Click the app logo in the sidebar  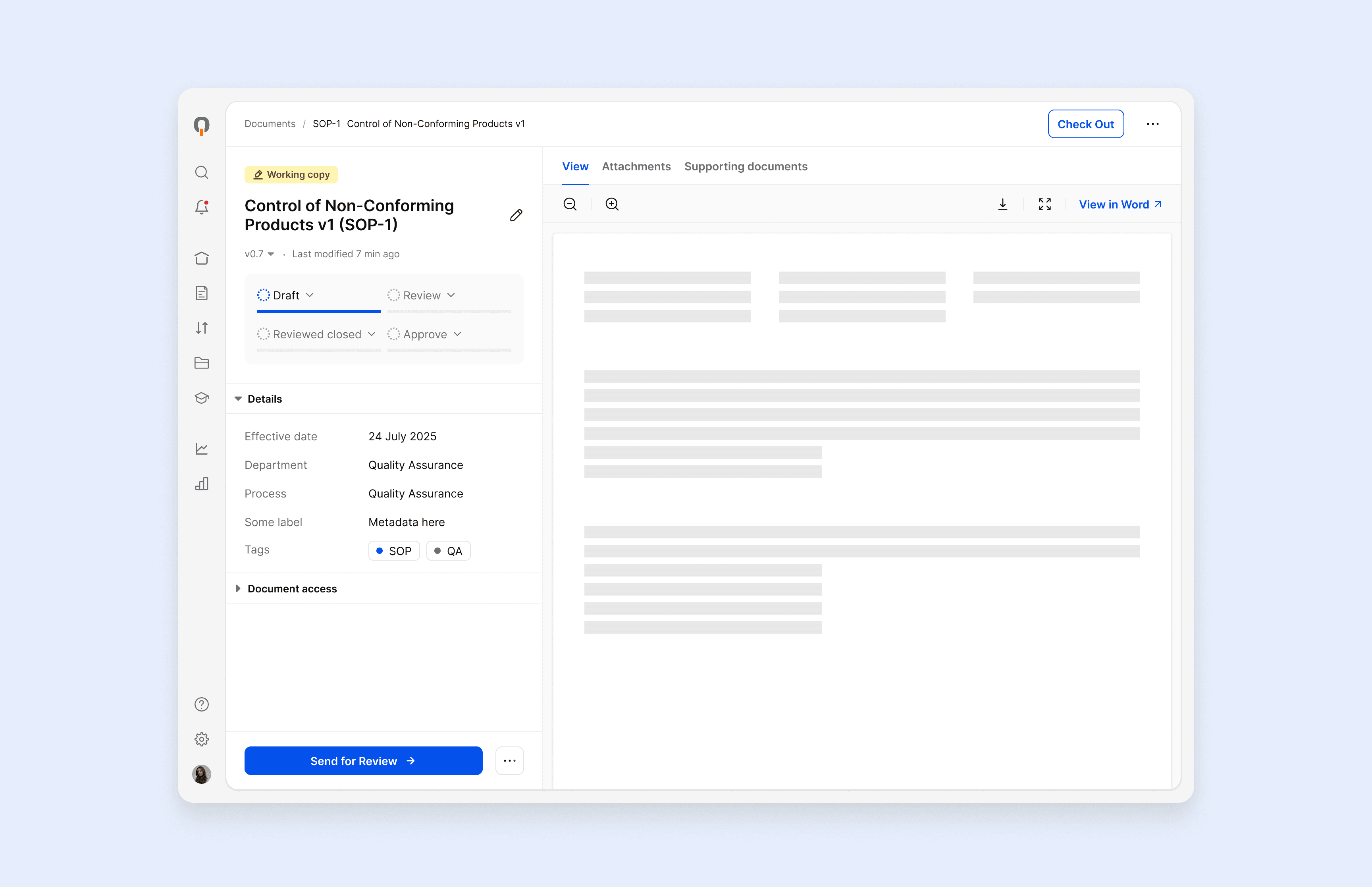[x=202, y=125]
